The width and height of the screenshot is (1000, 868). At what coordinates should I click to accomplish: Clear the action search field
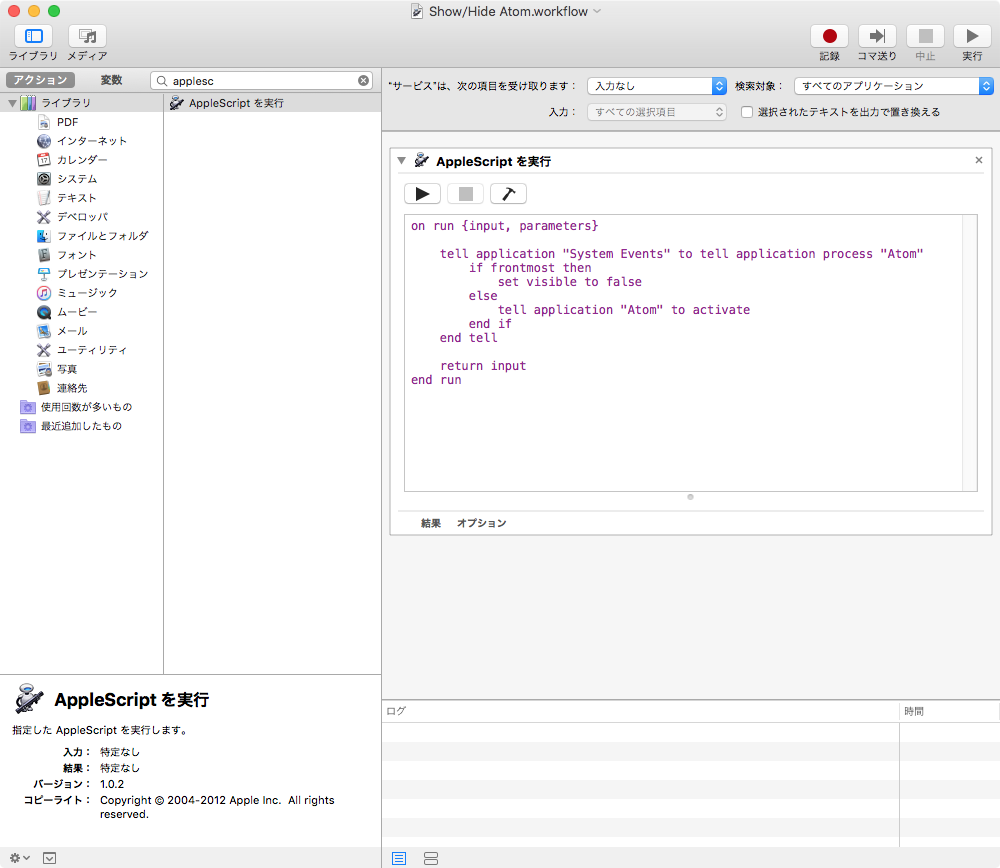[x=363, y=80]
